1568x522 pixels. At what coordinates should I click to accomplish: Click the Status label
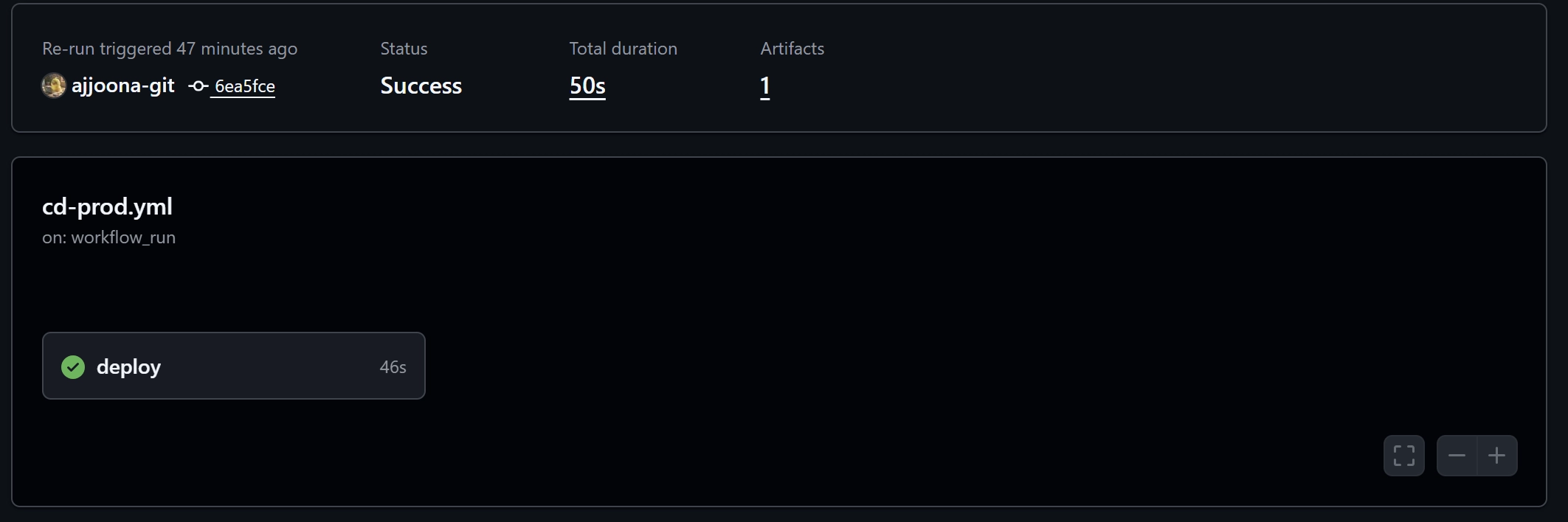point(404,49)
